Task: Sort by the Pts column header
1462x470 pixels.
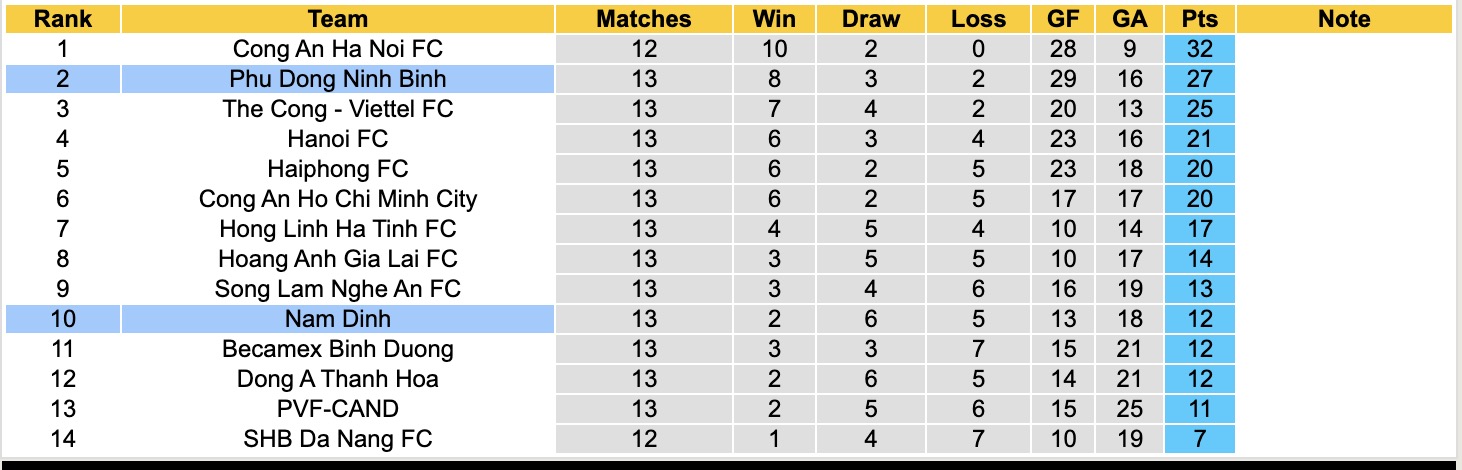Action: (1199, 19)
